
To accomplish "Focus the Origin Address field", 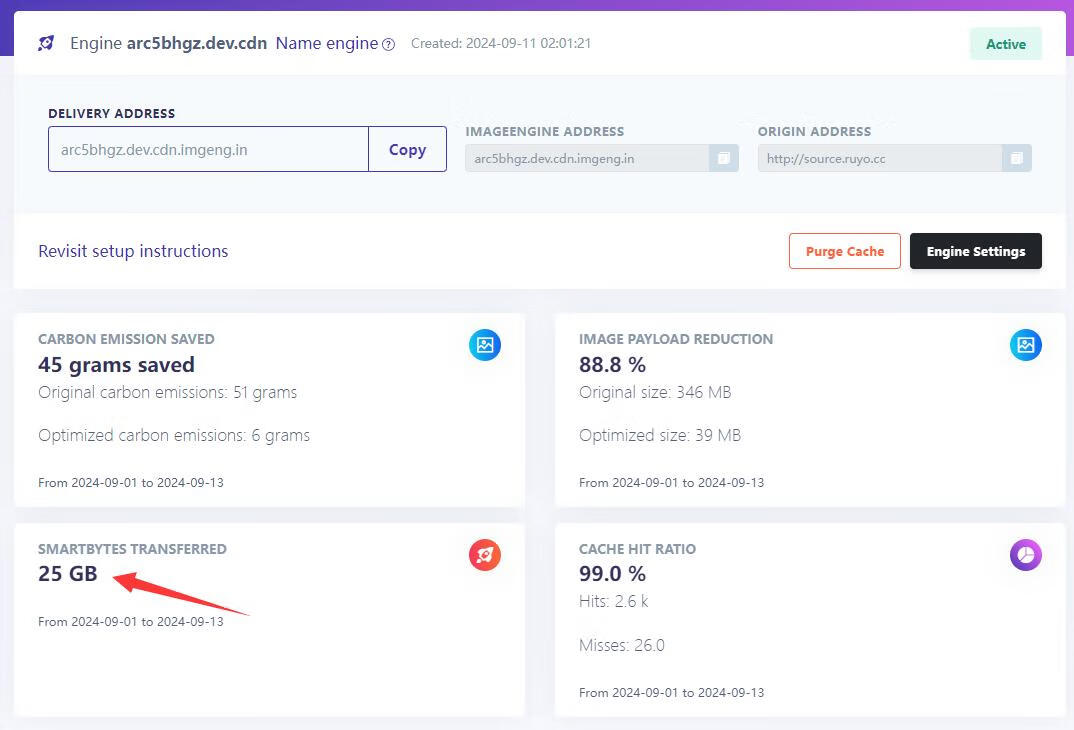I will (879, 158).
